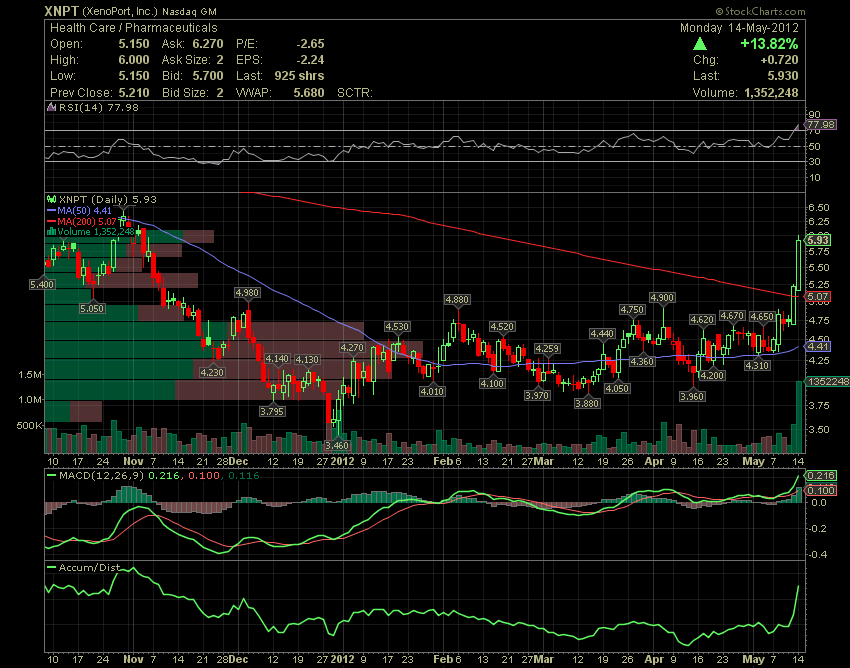Click the XNPT ticker symbol title
This screenshot has height=668, width=850.
61,11
